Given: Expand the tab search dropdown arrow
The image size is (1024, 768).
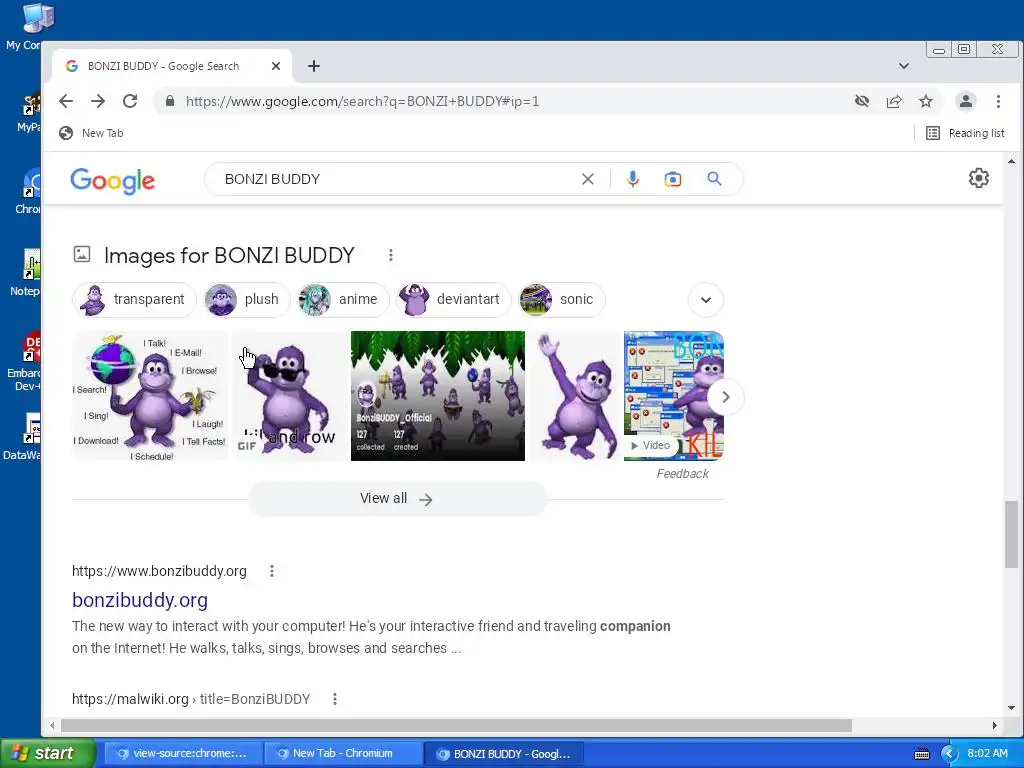Looking at the screenshot, I should (904, 66).
